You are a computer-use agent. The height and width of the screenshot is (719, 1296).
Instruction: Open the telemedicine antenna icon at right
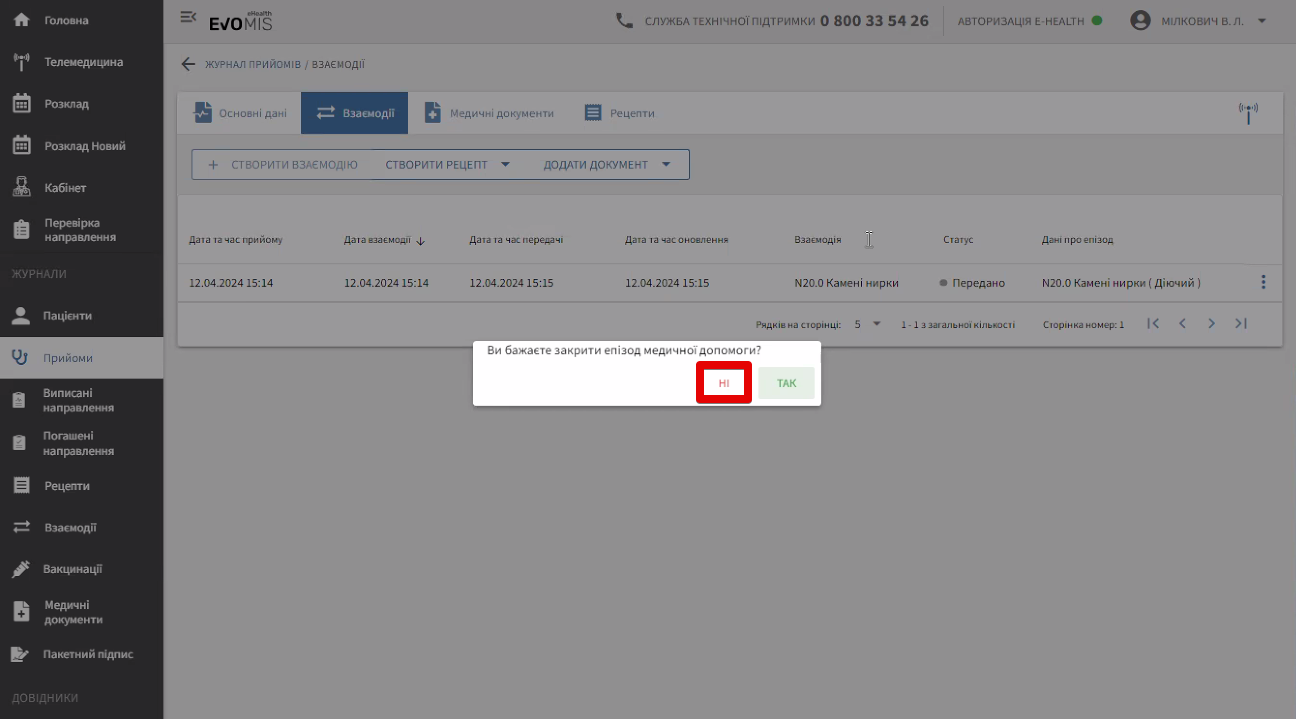1248,113
